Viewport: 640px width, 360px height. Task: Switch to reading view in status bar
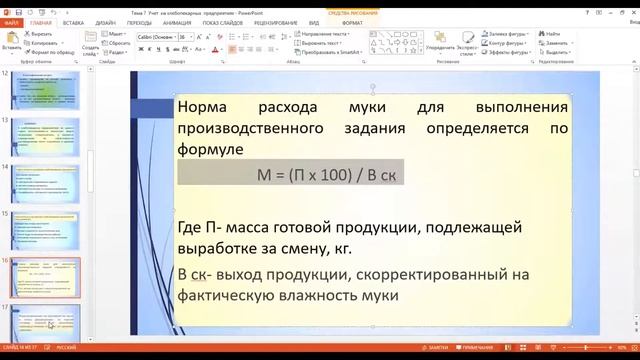click(x=538, y=348)
